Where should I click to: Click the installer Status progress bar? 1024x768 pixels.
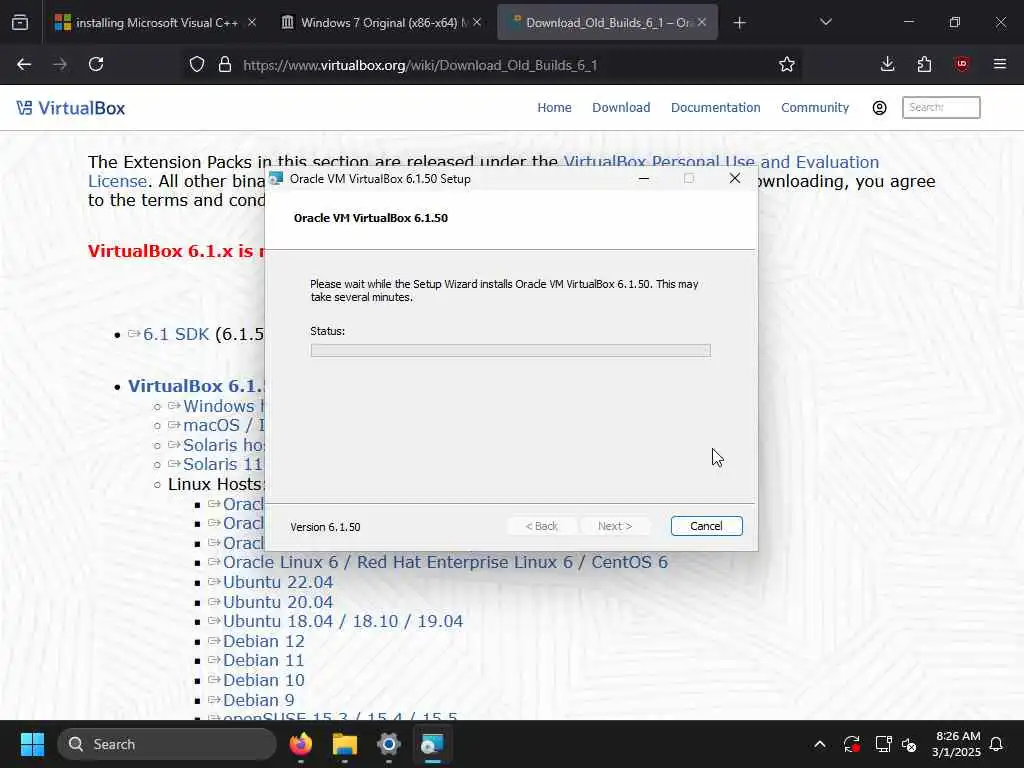coord(511,351)
